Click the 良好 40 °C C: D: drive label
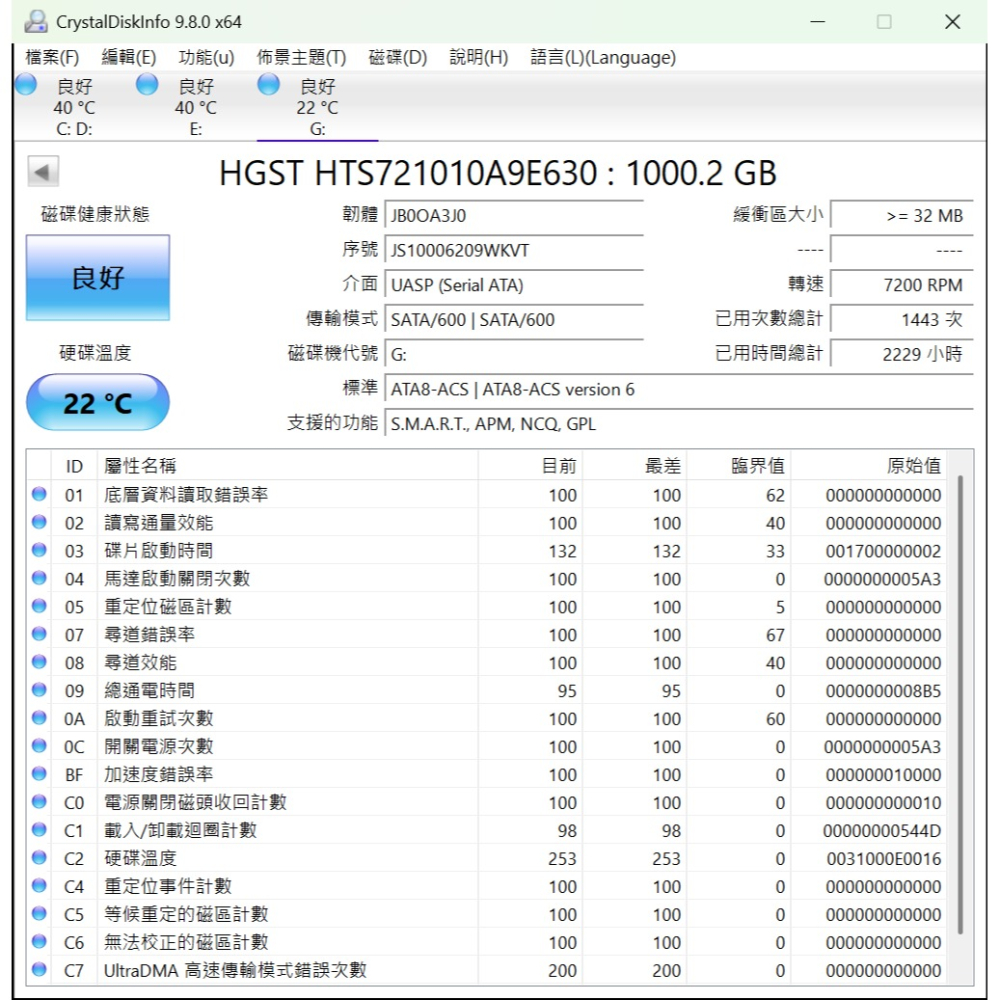 coord(75,107)
